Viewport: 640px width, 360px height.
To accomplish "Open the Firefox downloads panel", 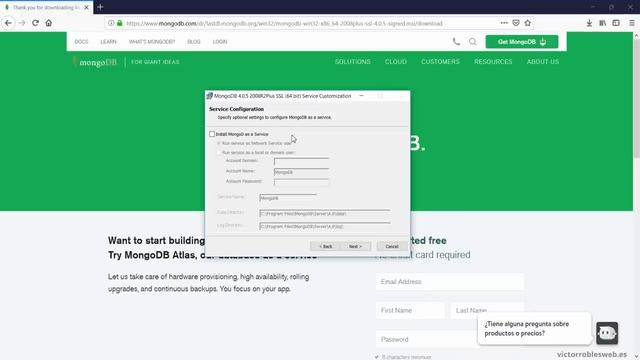I will pos(589,23).
